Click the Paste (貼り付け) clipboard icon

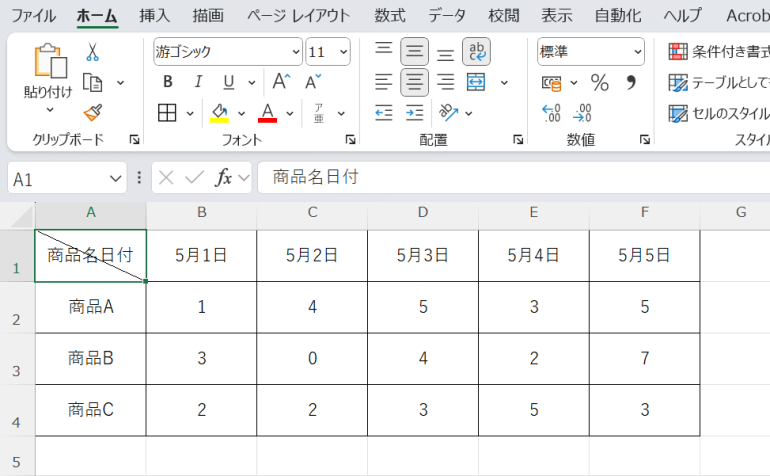point(50,61)
